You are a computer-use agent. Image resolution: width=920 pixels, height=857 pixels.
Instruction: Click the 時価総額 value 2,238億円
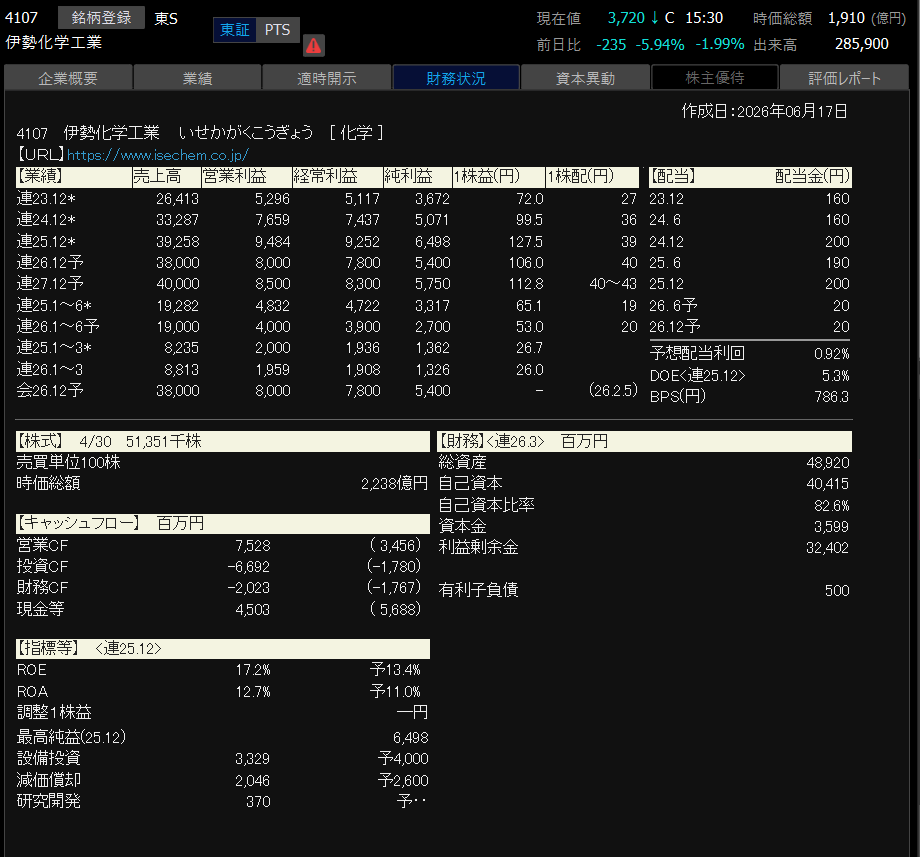point(394,483)
